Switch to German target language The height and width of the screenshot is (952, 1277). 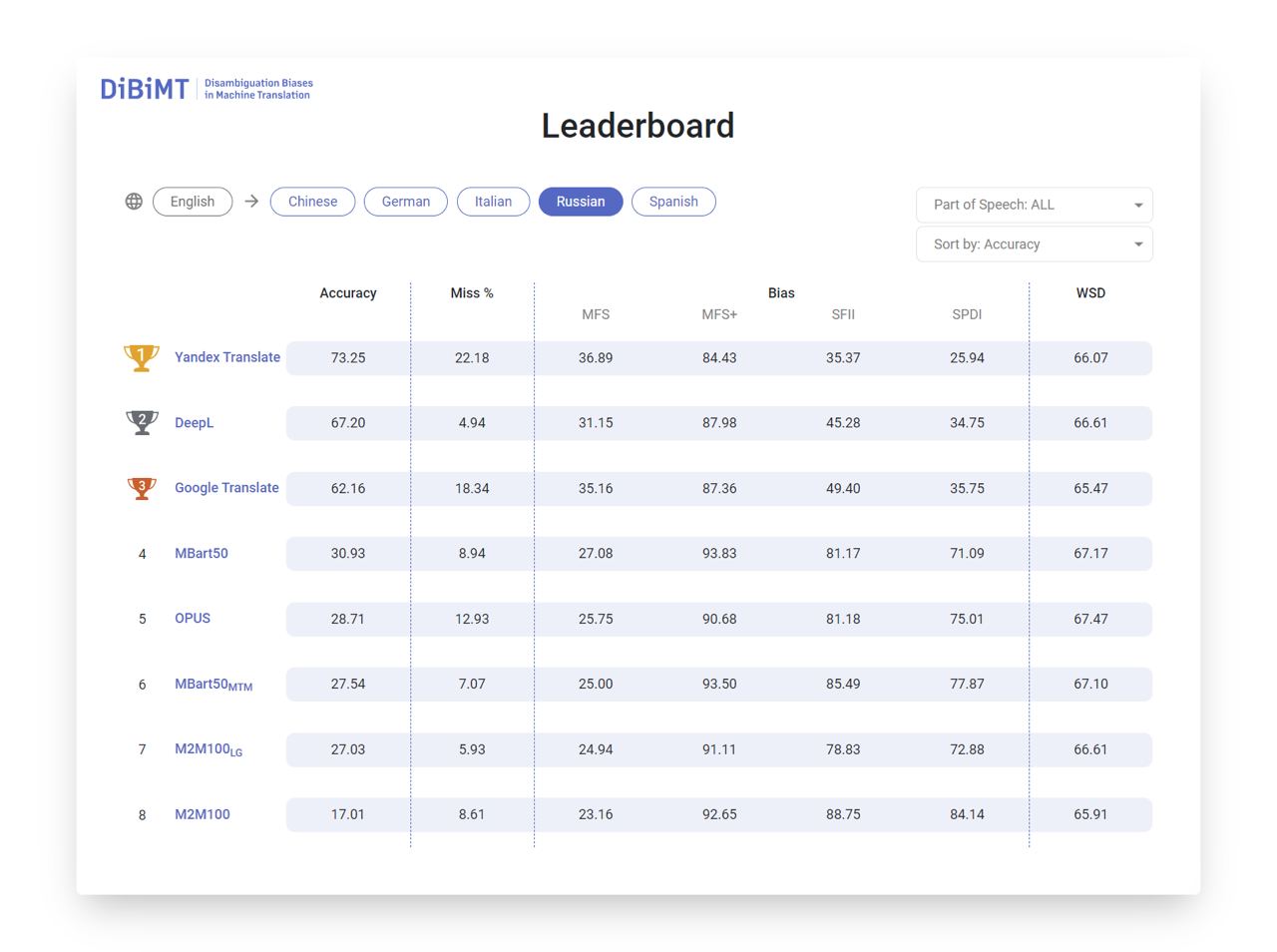406,202
